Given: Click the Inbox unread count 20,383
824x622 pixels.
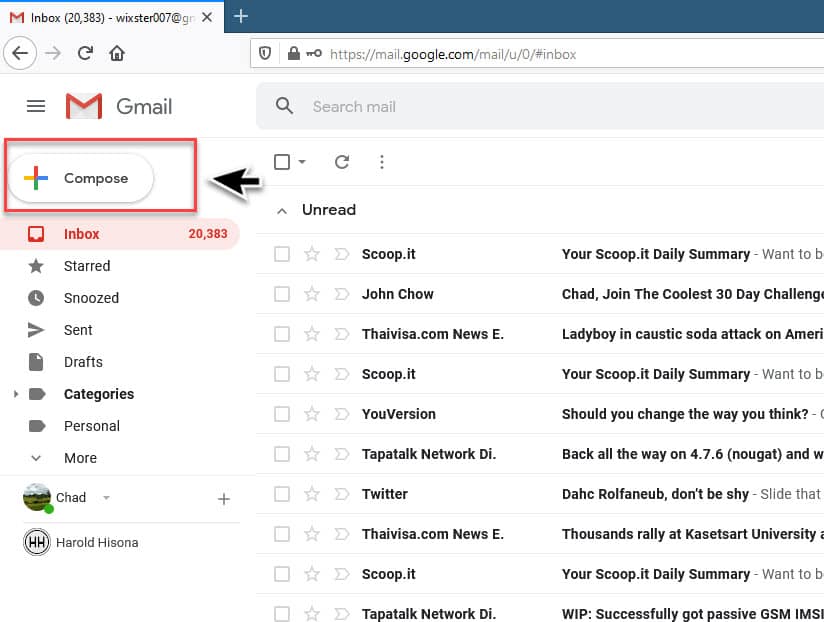Looking at the screenshot, I should pyautogui.click(x=208, y=234).
